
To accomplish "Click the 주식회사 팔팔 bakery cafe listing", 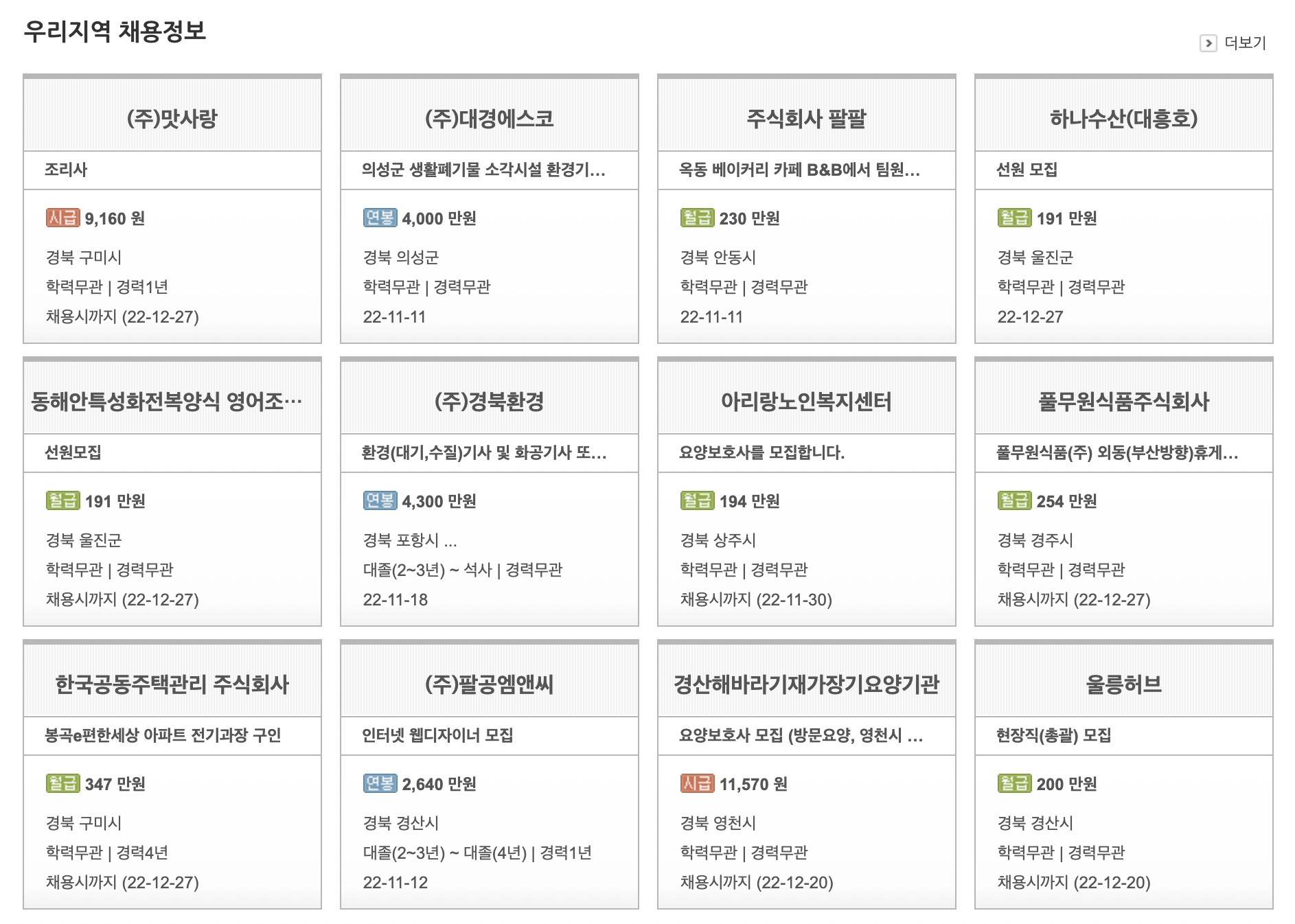I will (805, 116).
